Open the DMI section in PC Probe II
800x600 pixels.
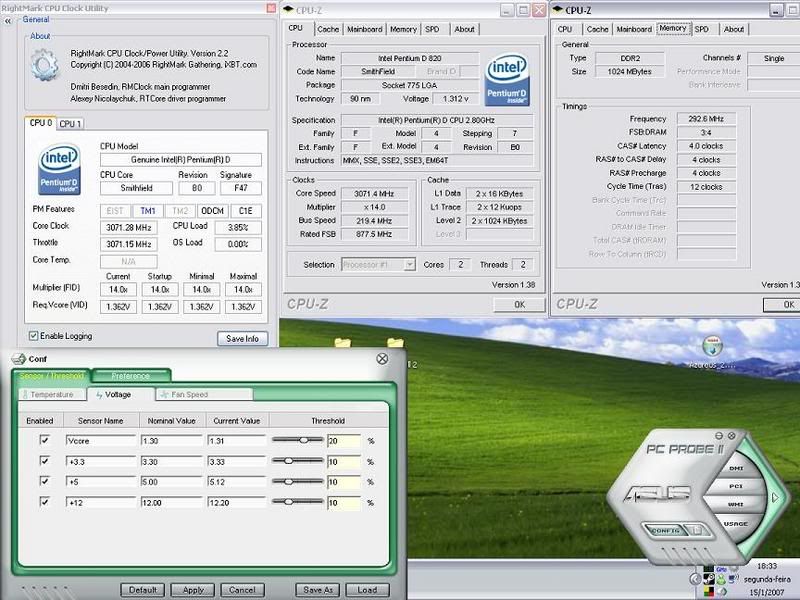coord(736,468)
